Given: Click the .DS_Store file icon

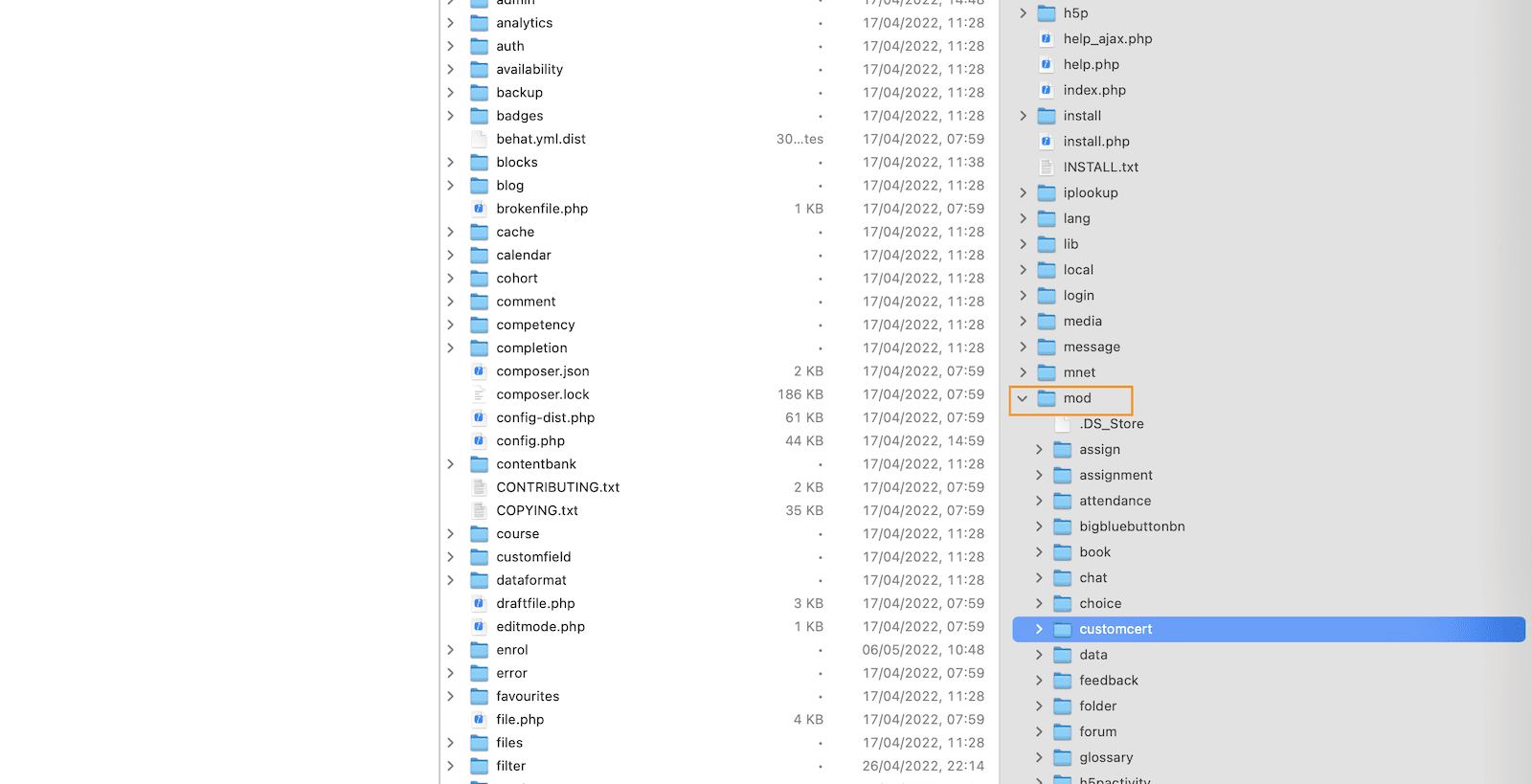Looking at the screenshot, I should pyautogui.click(x=1063, y=424).
